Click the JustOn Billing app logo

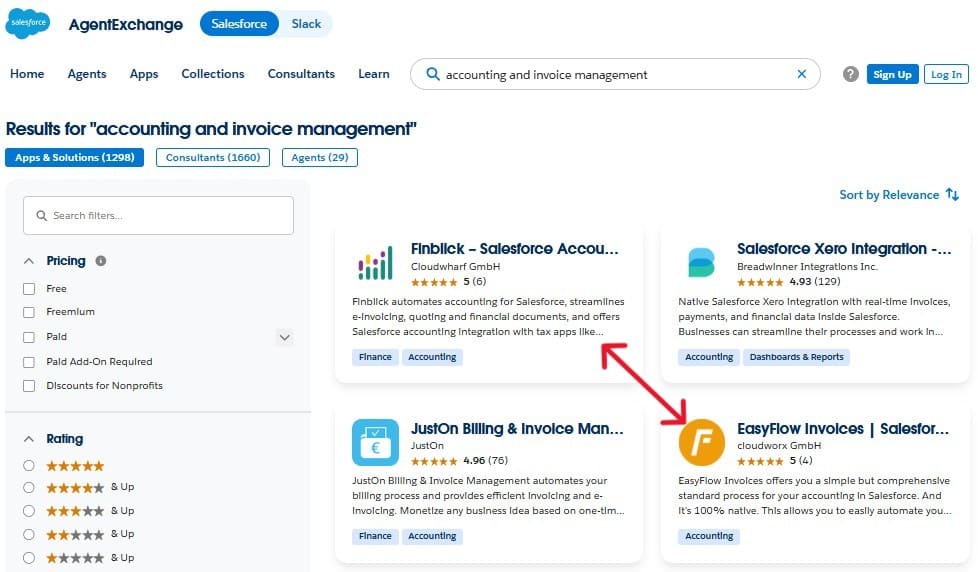pyautogui.click(x=375, y=442)
